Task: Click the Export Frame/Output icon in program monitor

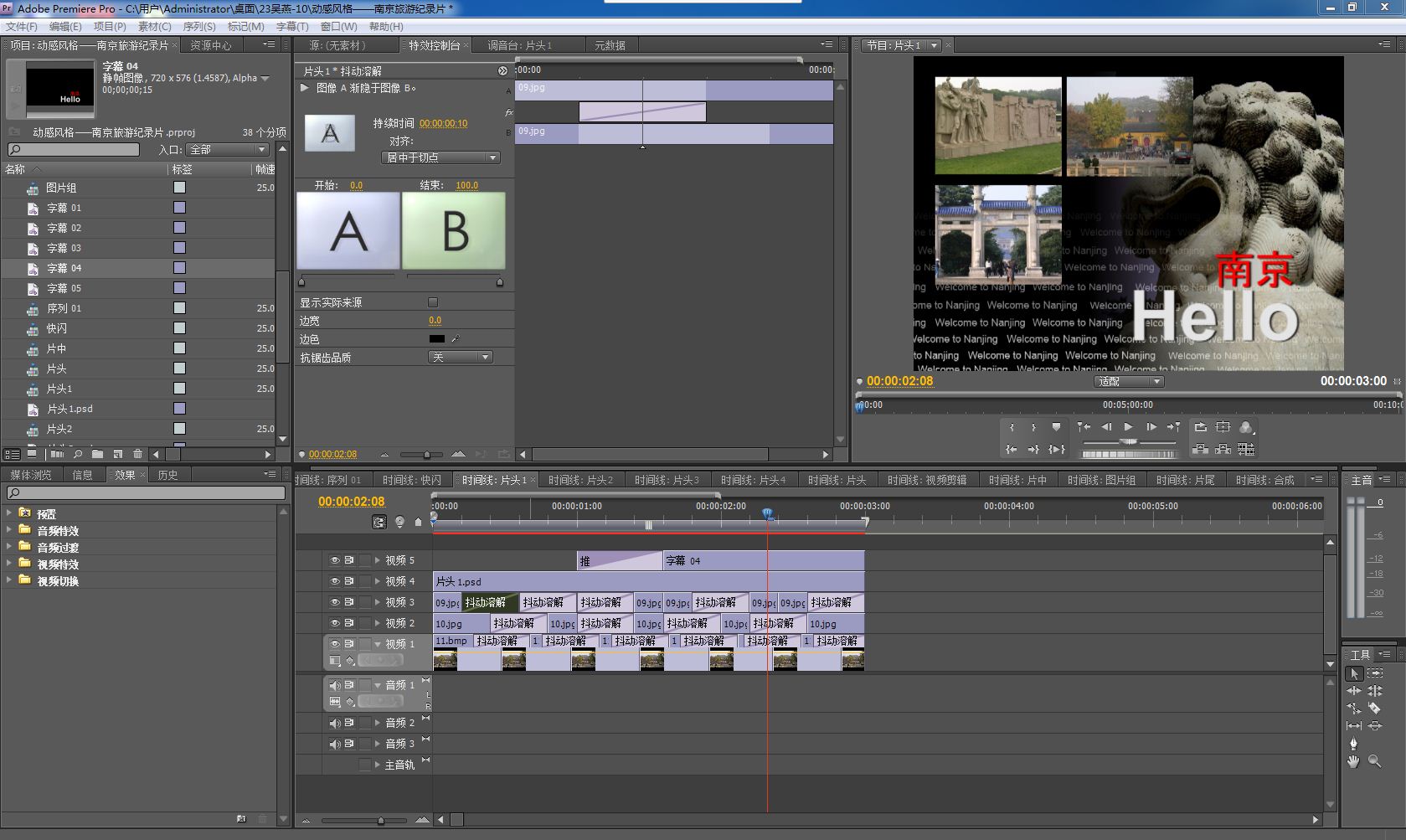Action: click(x=1246, y=427)
